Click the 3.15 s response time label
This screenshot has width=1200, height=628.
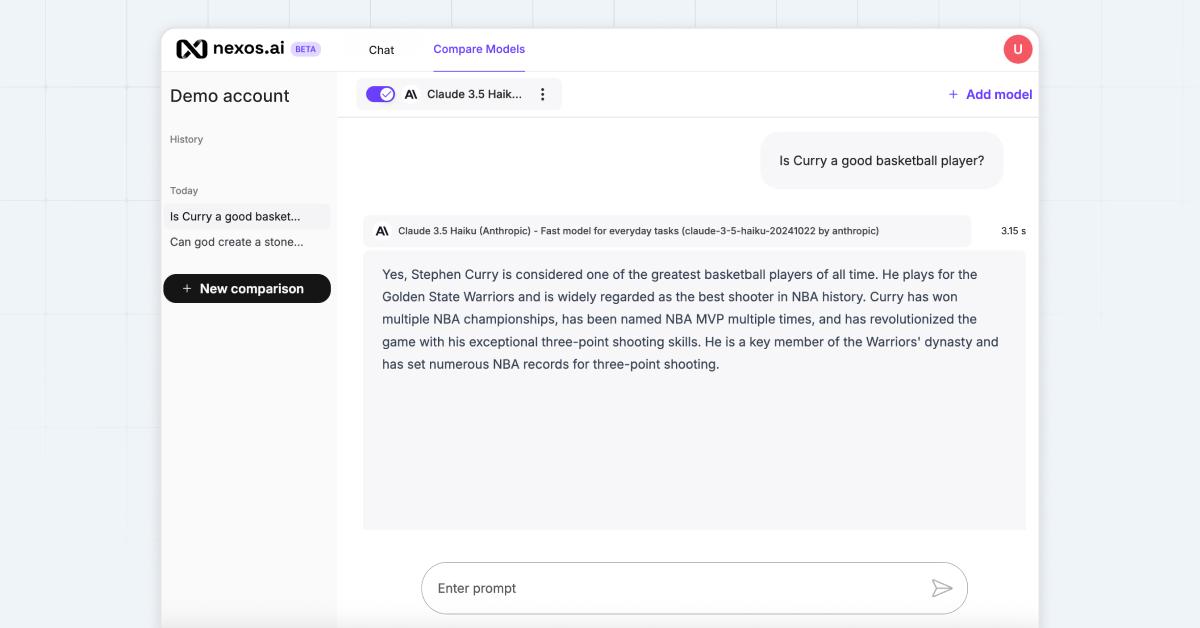[x=1013, y=231]
